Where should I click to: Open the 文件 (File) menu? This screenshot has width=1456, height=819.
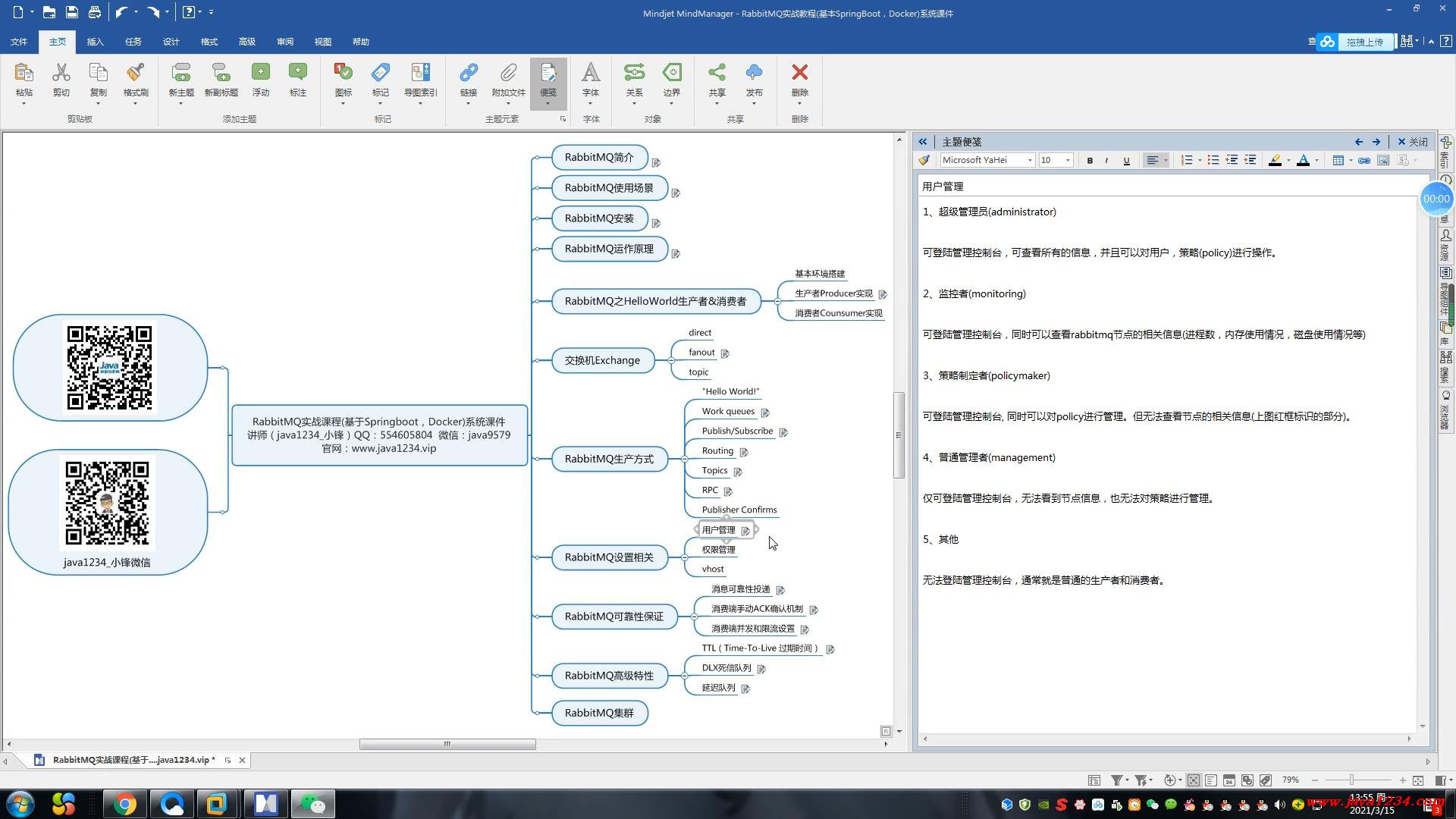[19, 42]
